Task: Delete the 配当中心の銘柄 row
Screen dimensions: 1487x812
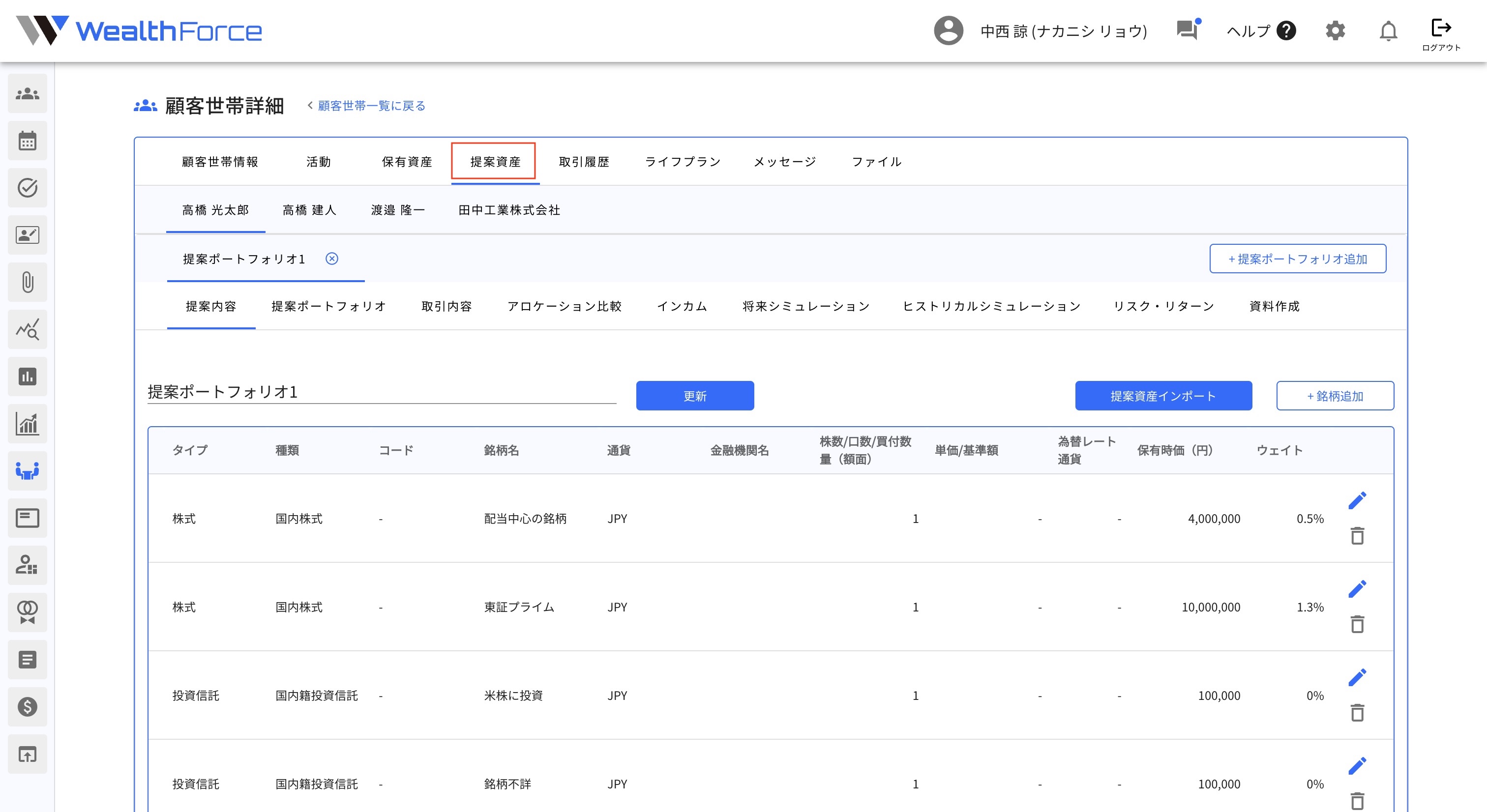Action: (x=1357, y=536)
